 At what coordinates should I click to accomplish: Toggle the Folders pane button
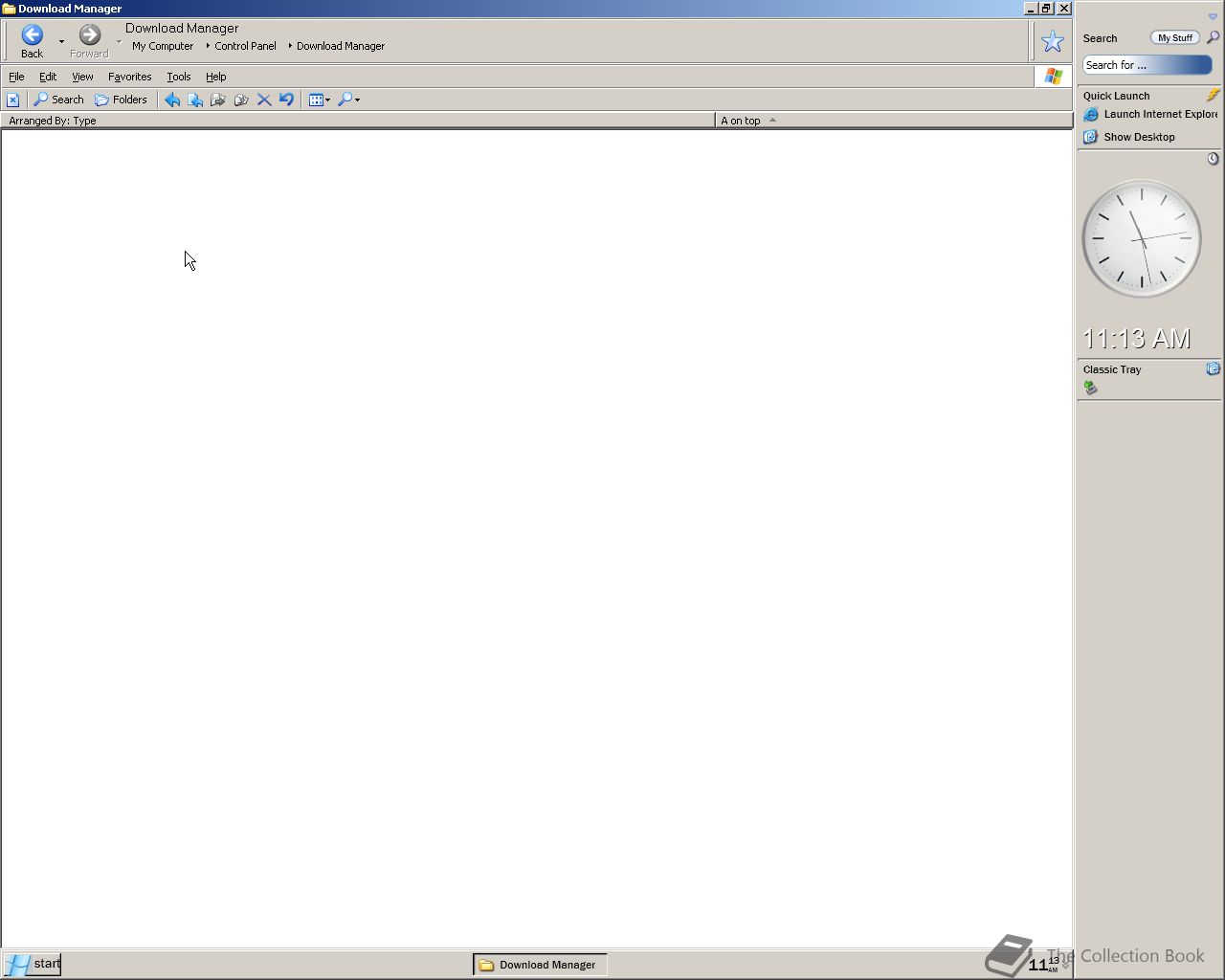click(121, 100)
